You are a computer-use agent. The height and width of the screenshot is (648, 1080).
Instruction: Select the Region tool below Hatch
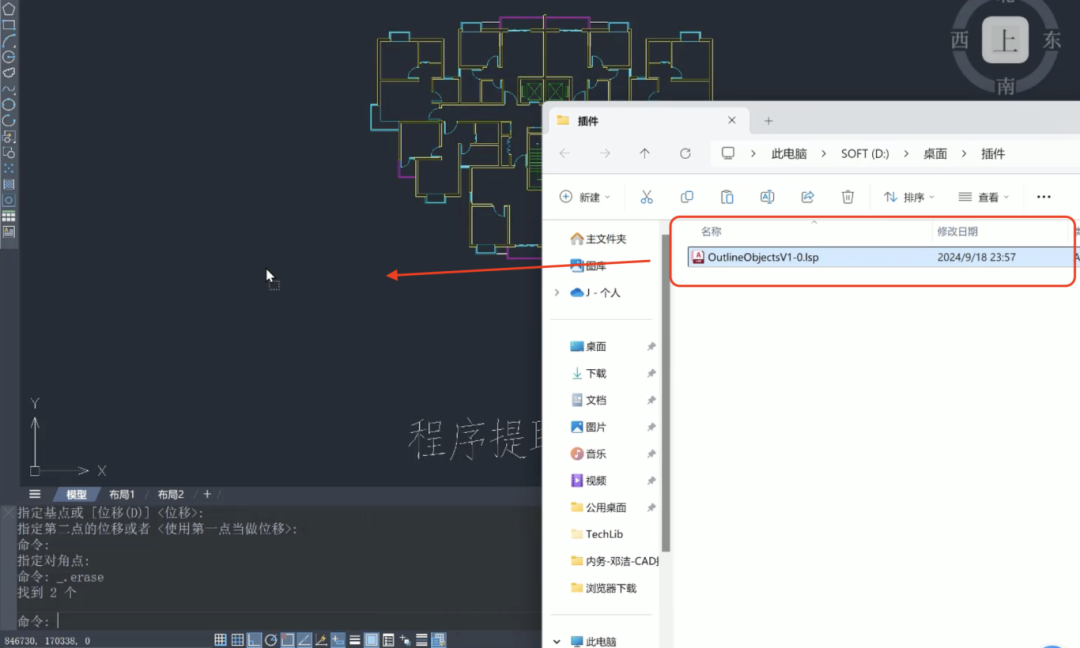9,200
